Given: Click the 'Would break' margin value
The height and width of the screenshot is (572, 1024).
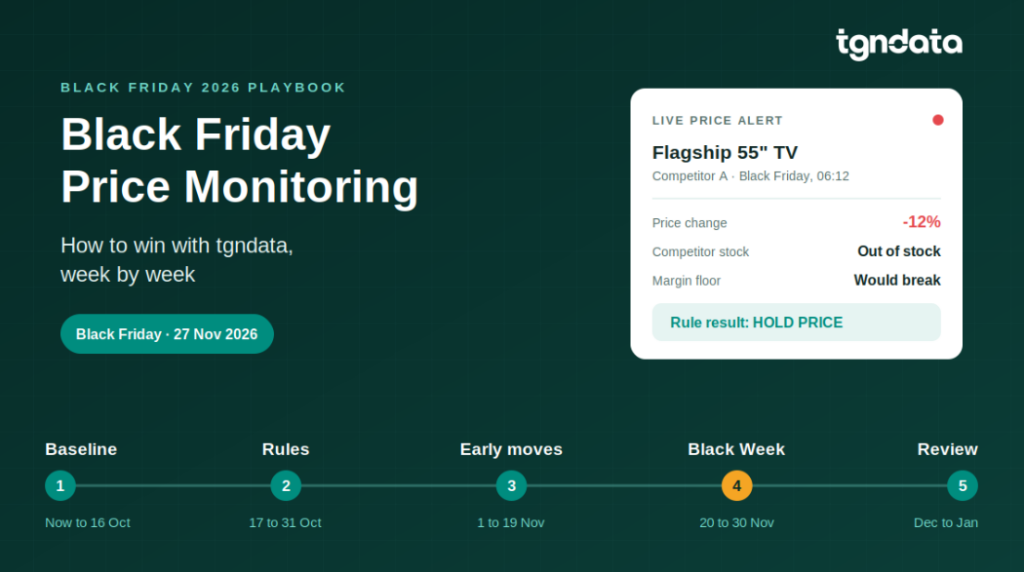Looking at the screenshot, I should tap(897, 280).
